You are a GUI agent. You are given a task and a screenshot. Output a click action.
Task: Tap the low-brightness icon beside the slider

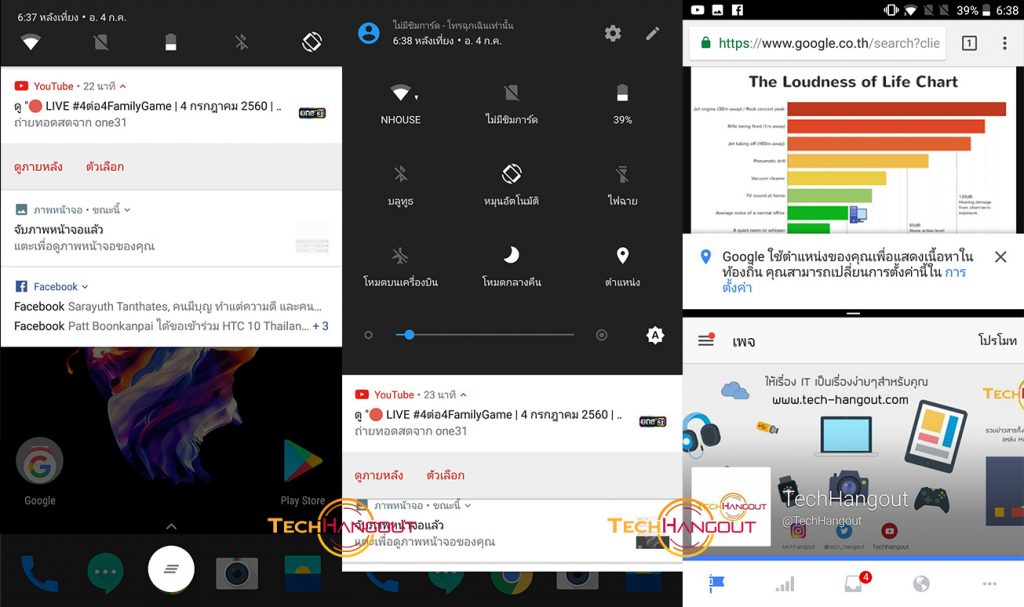[368, 335]
